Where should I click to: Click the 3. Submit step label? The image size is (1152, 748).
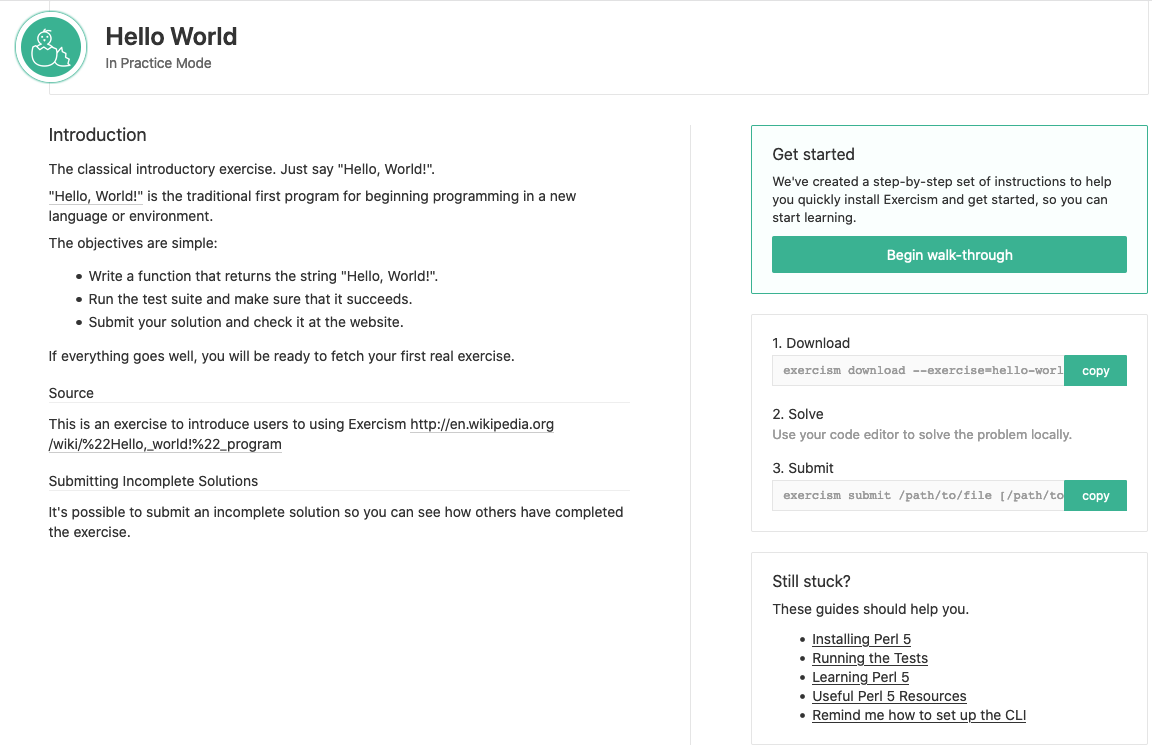803,468
